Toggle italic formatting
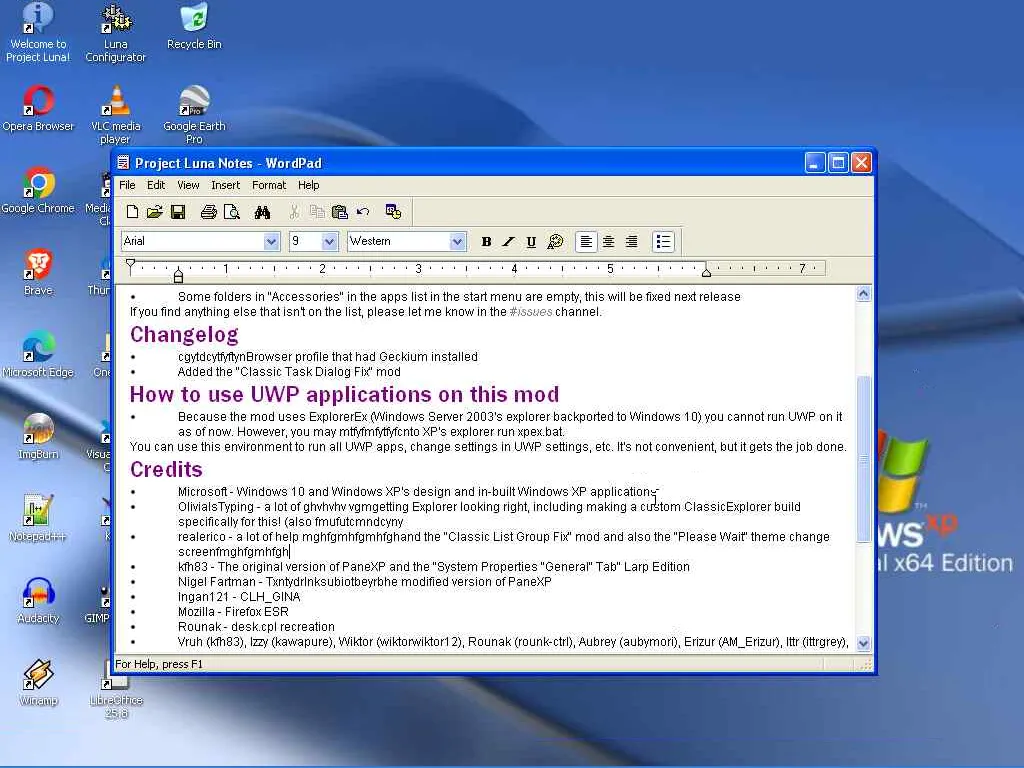The height and width of the screenshot is (768, 1024). (x=508, y=242)
